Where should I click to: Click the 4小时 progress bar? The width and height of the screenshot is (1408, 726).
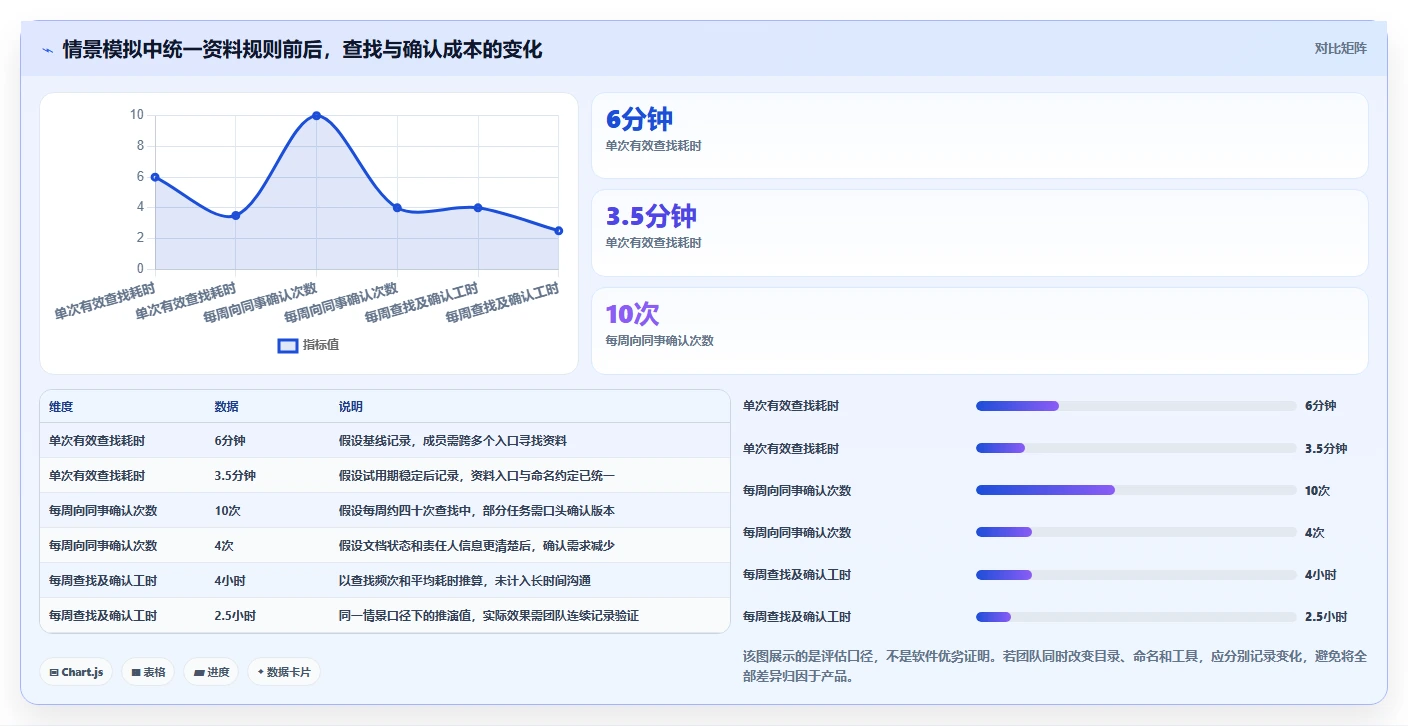(1136, 574)
